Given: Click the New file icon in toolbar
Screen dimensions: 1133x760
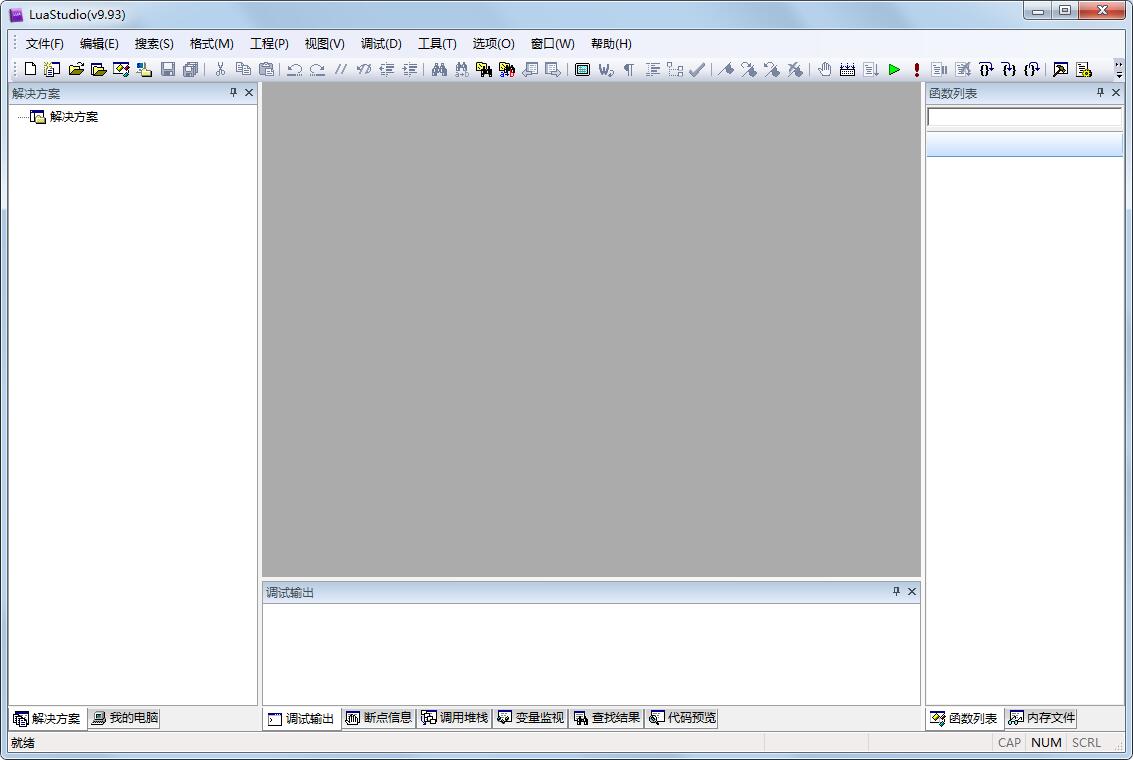Looking at the screenshot, I should (x=30, y=69).
